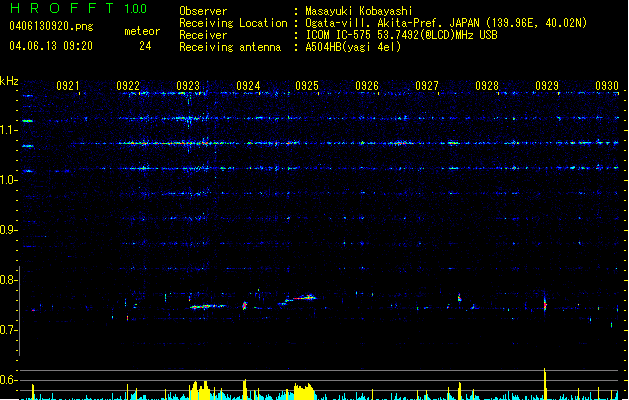Screen dimensions: 629x400
Task: Click the A504HB(yagi 4el) antenna text
Action: coord(353,47)
